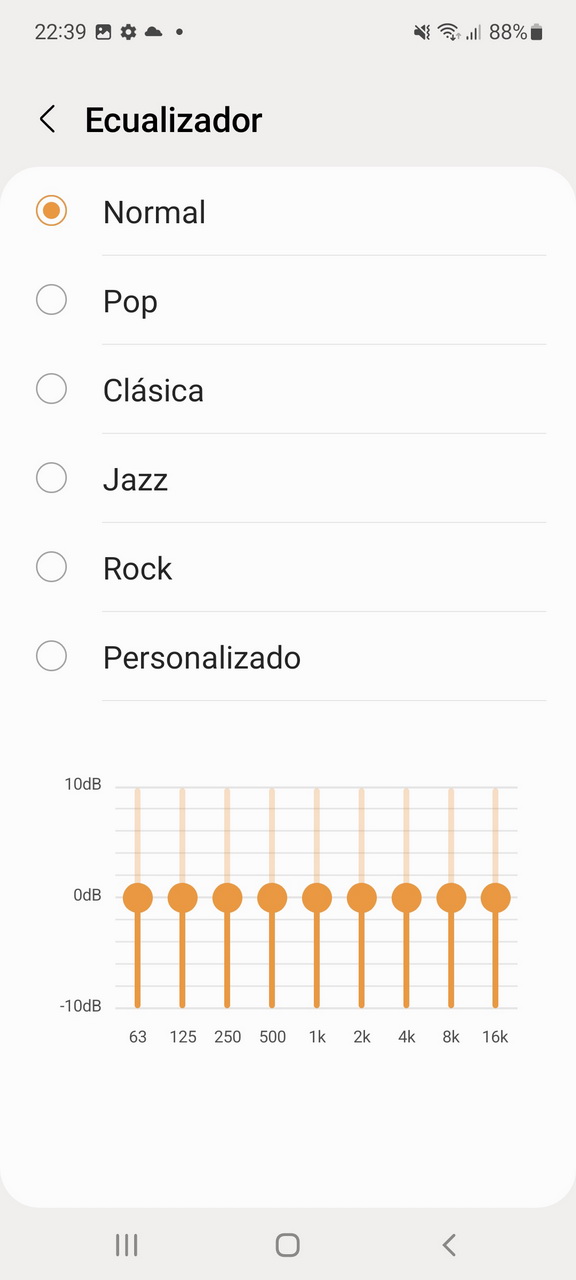Click the 16k band slider handle
The image size is (576, 1280).
(496, 897)
